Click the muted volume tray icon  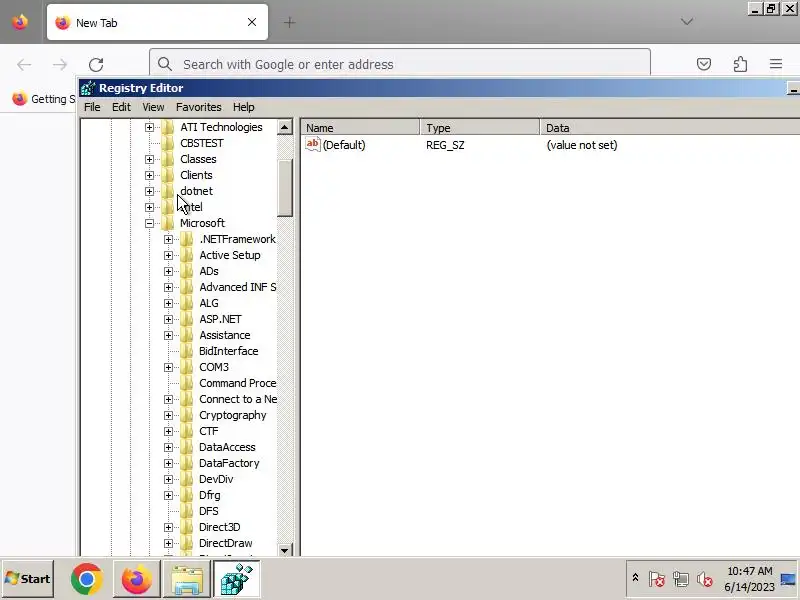tap(705, 579)
